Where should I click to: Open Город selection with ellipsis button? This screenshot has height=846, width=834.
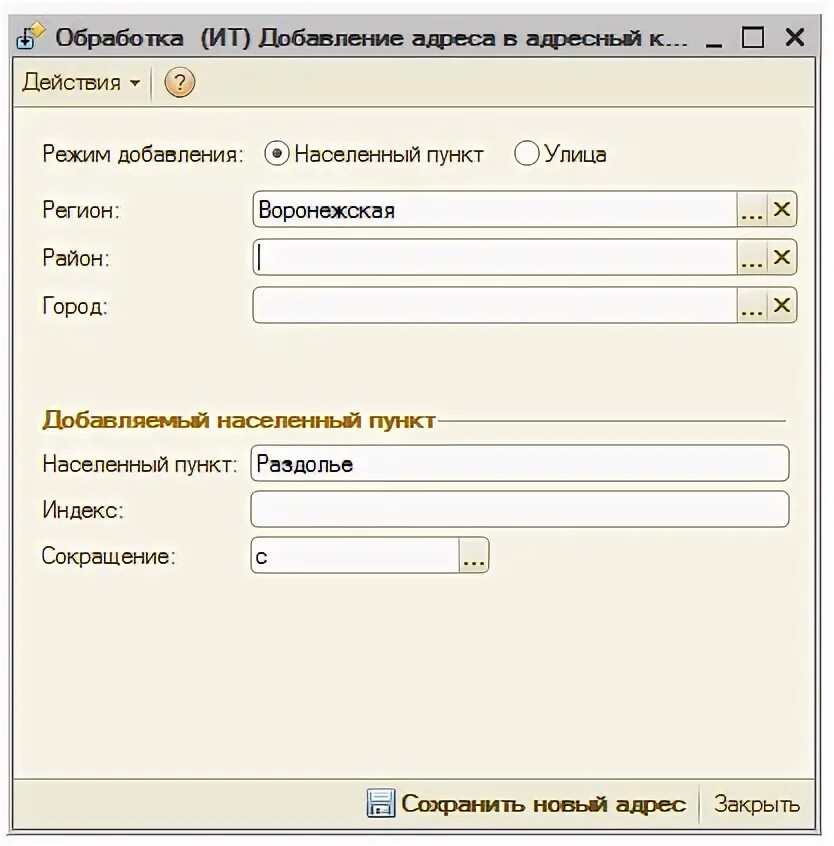(x=752, y=305)
